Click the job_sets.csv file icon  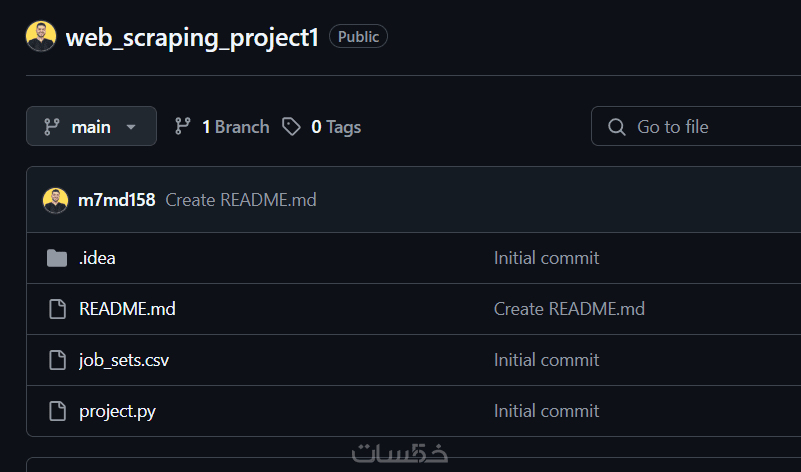point(57,360)
